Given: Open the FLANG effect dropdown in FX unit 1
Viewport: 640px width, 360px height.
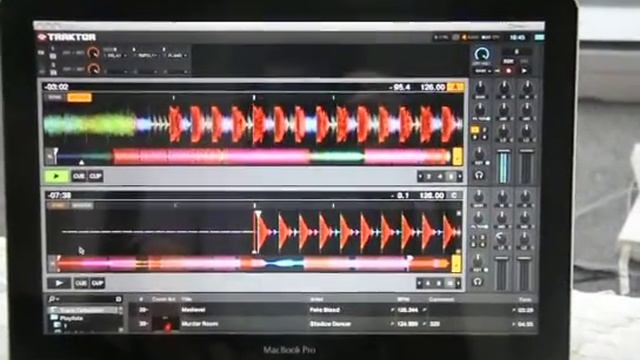Looking at the screenshot, I should pos(177,55).
